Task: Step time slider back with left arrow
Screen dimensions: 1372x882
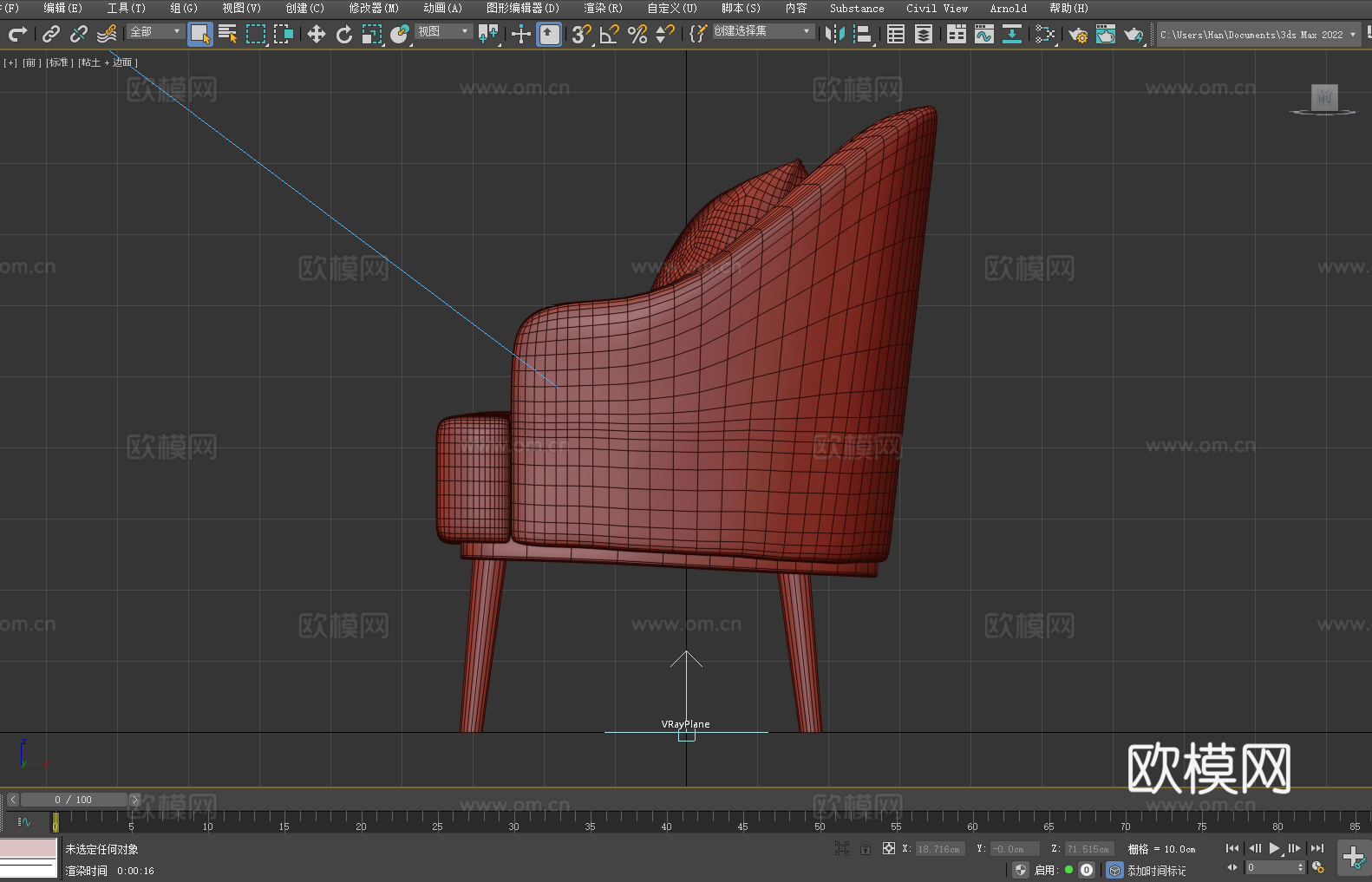Action: 12,800
